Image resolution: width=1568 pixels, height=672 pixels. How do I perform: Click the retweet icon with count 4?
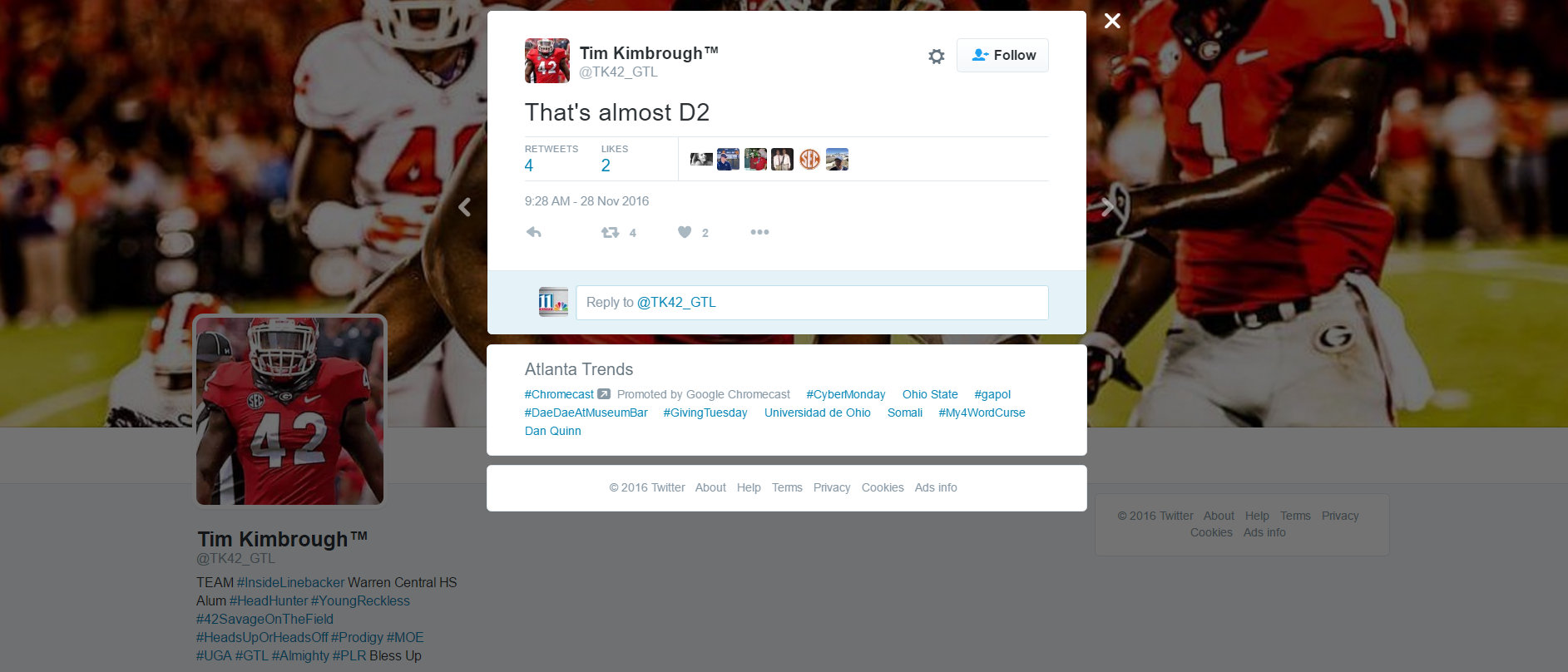[x=611, y=232]
